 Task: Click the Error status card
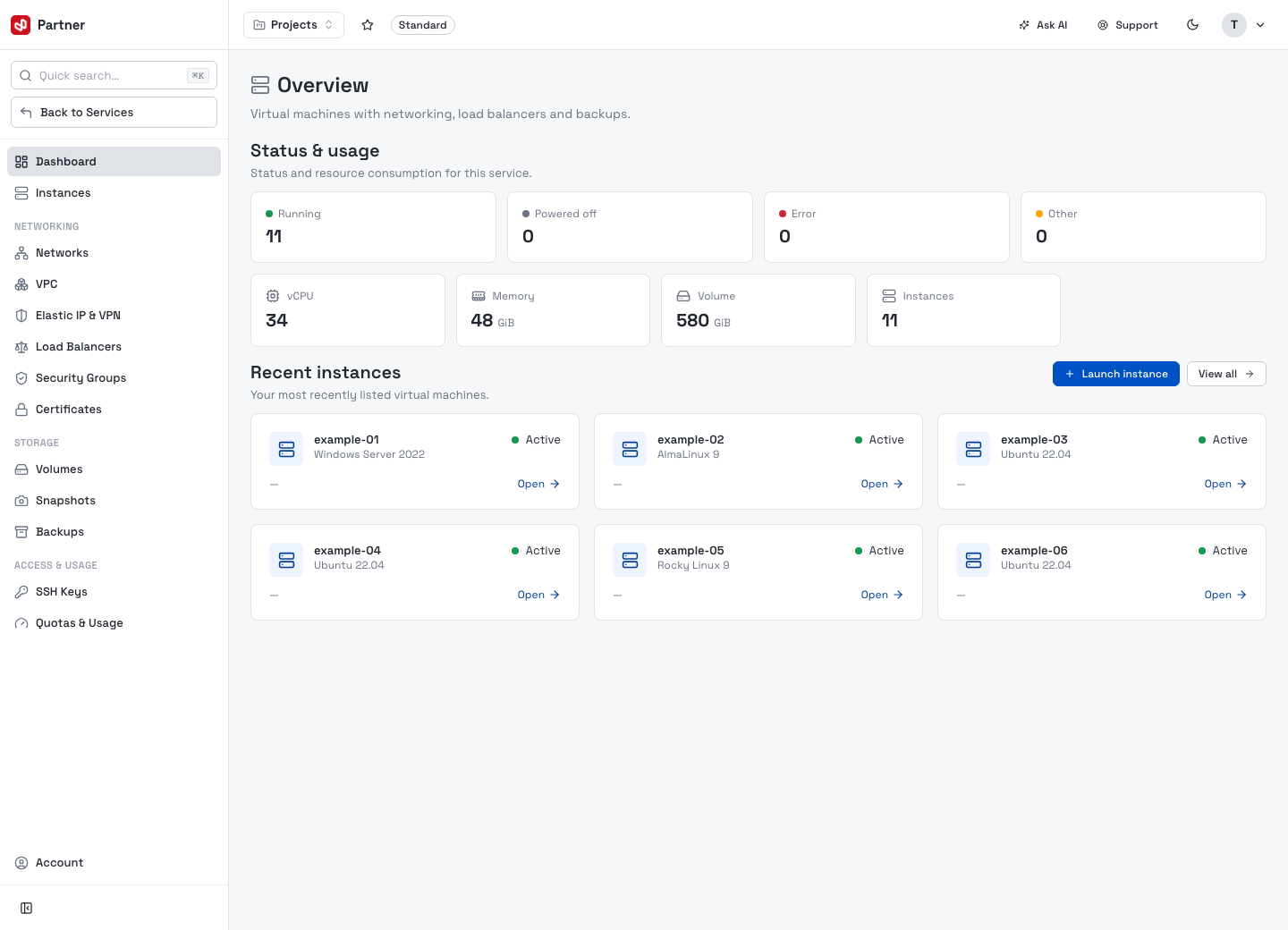(886, 227)
